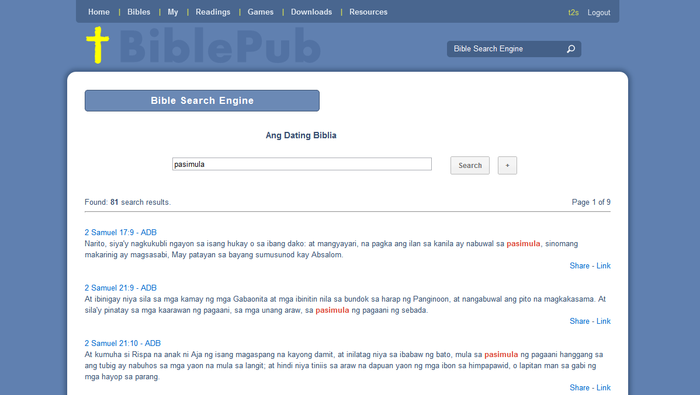The height and width of the screenshot is (395, 700).
Task: Click the Search button
Action: pos(470,166)
